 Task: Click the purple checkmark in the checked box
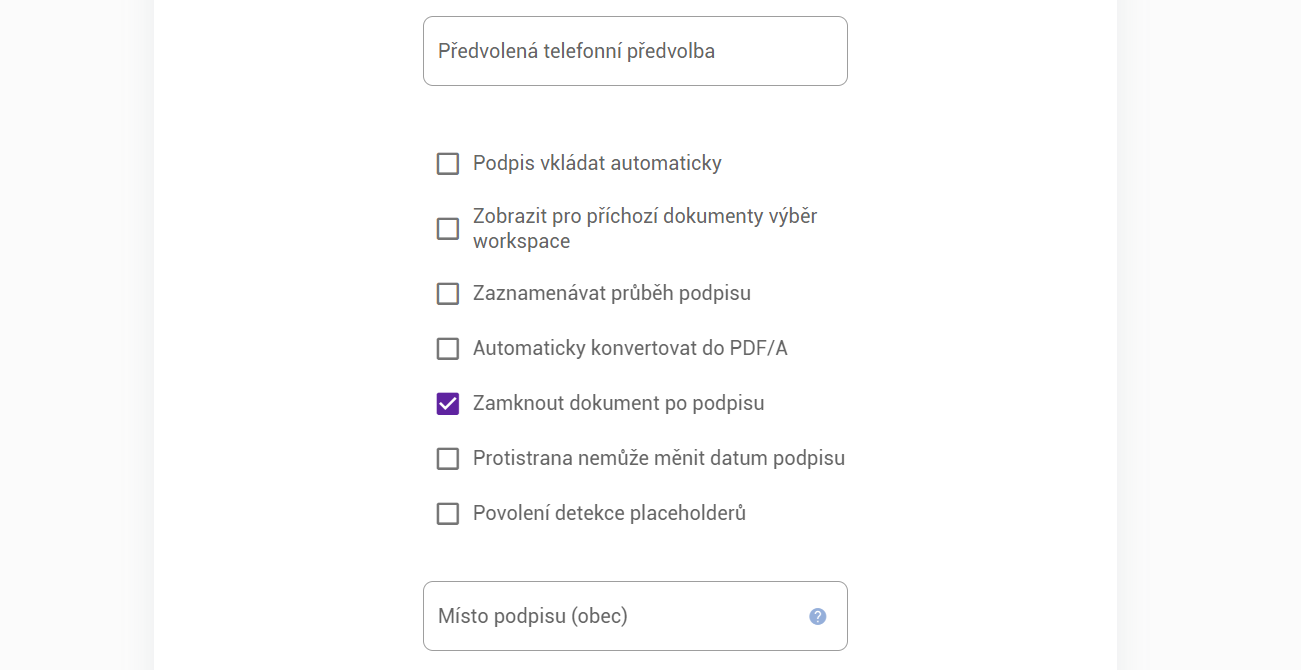click(x=448, y=404)
